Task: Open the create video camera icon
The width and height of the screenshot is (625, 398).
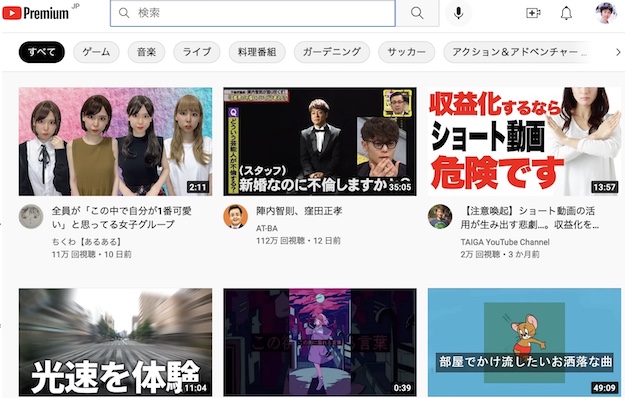Action: point(533,13)
